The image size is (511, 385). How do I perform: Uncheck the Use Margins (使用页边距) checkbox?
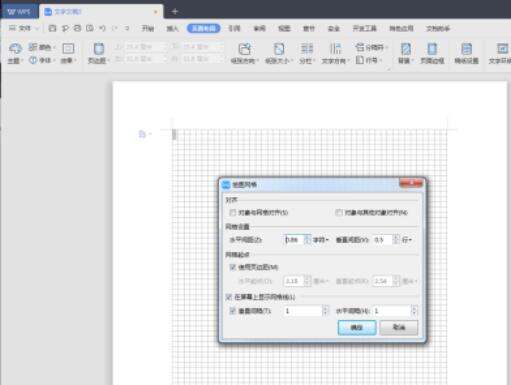[x=233, y=267]
